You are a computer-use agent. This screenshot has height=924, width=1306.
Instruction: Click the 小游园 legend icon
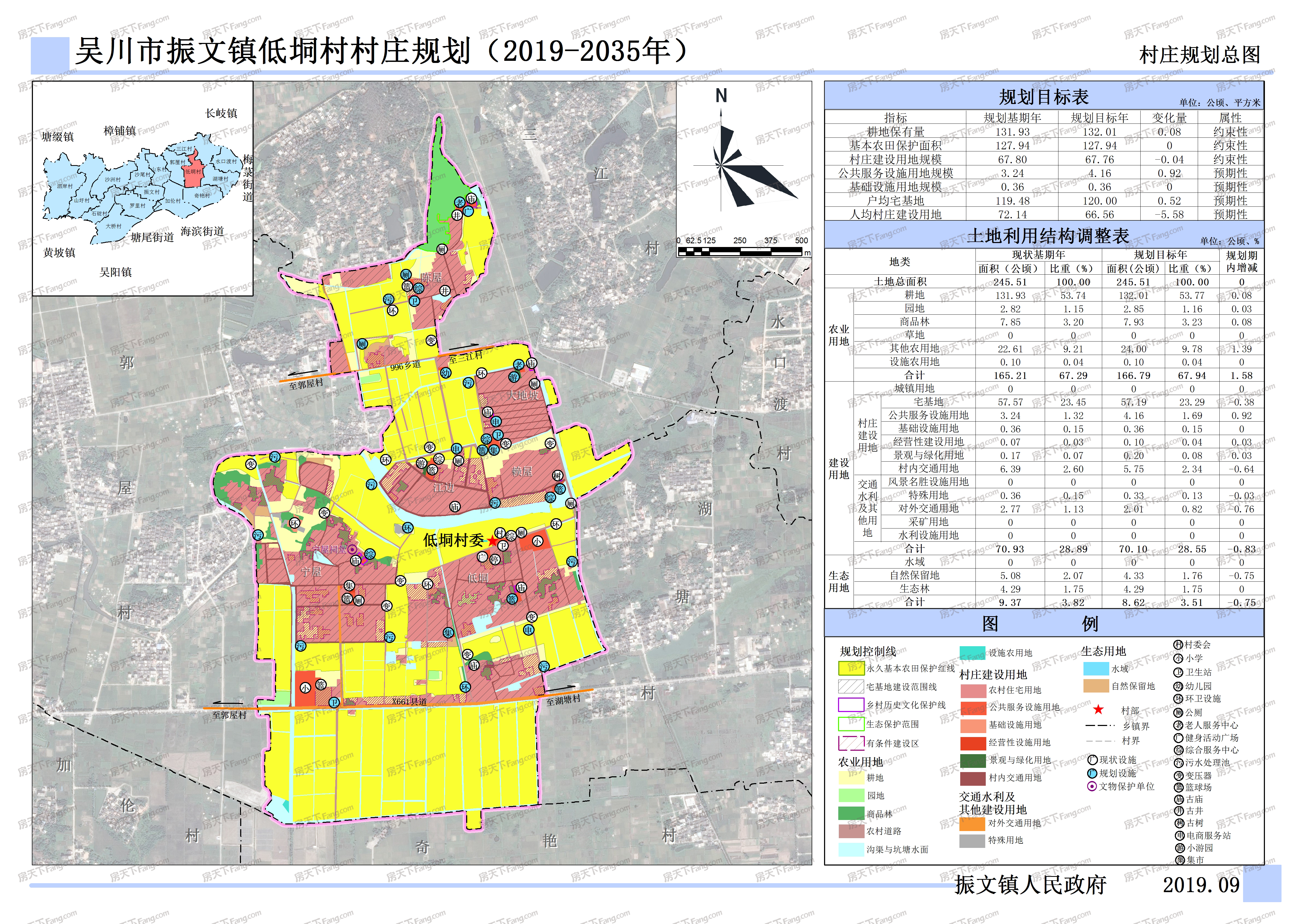[x=1179, y=848]
